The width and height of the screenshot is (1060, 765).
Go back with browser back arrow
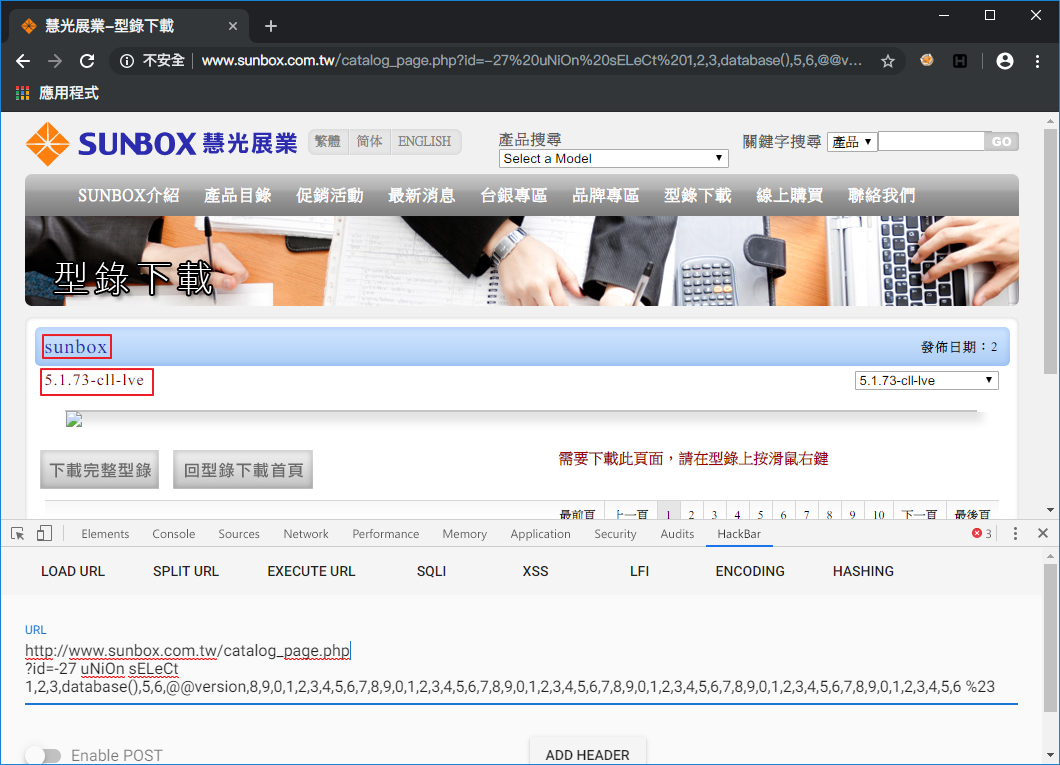[x=23, y=61]
